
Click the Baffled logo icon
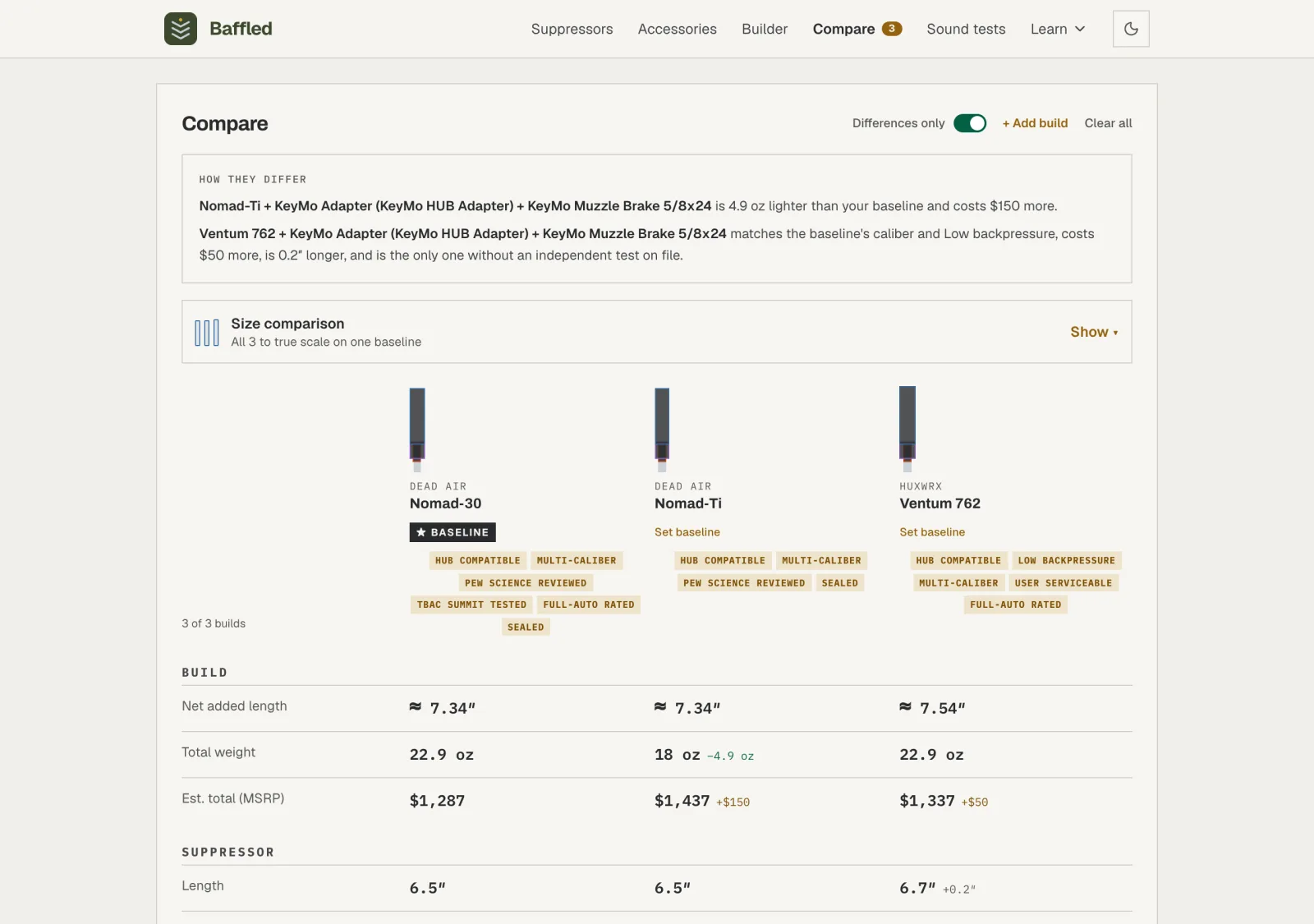point(181,29)
